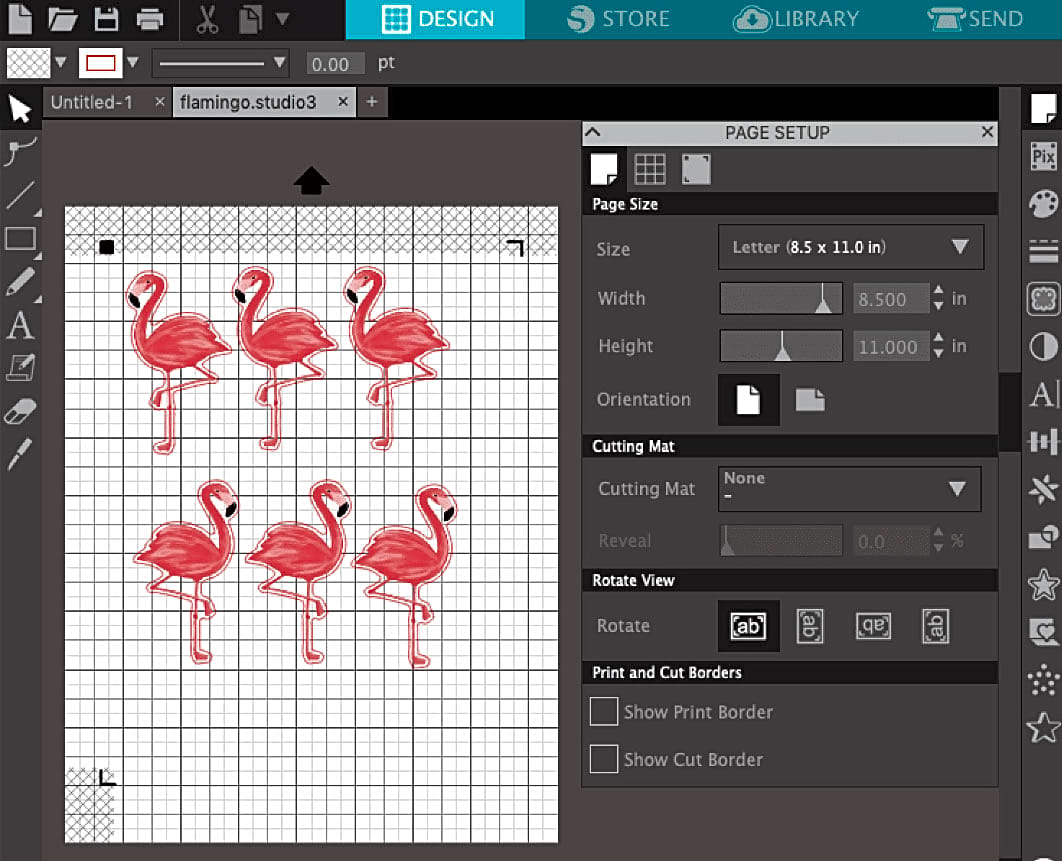Open the STORE tab
The image size is (1062, 861).
pos(618,19)
